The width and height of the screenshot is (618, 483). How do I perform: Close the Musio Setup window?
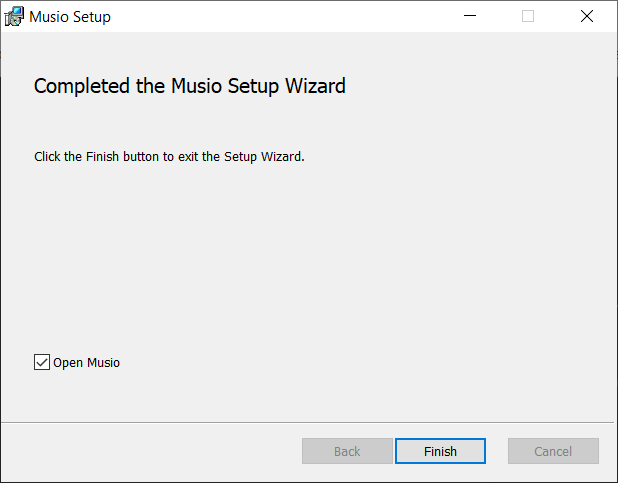[586, 16]
